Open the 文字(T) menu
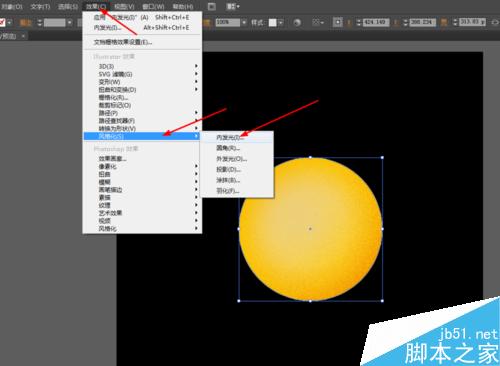The image size is (500, 366). pos(40,7)
